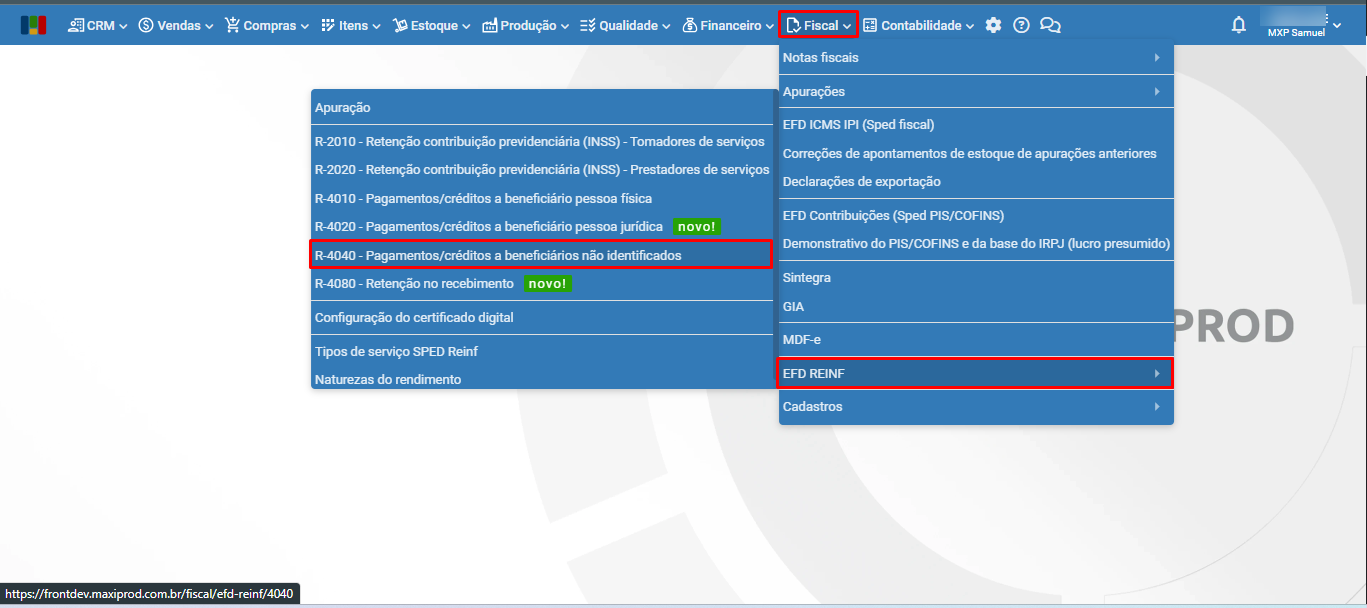This screenshot has height=608, width=1367.
Task: Expand the Produção menu chevron
Action: coord(565,26)
